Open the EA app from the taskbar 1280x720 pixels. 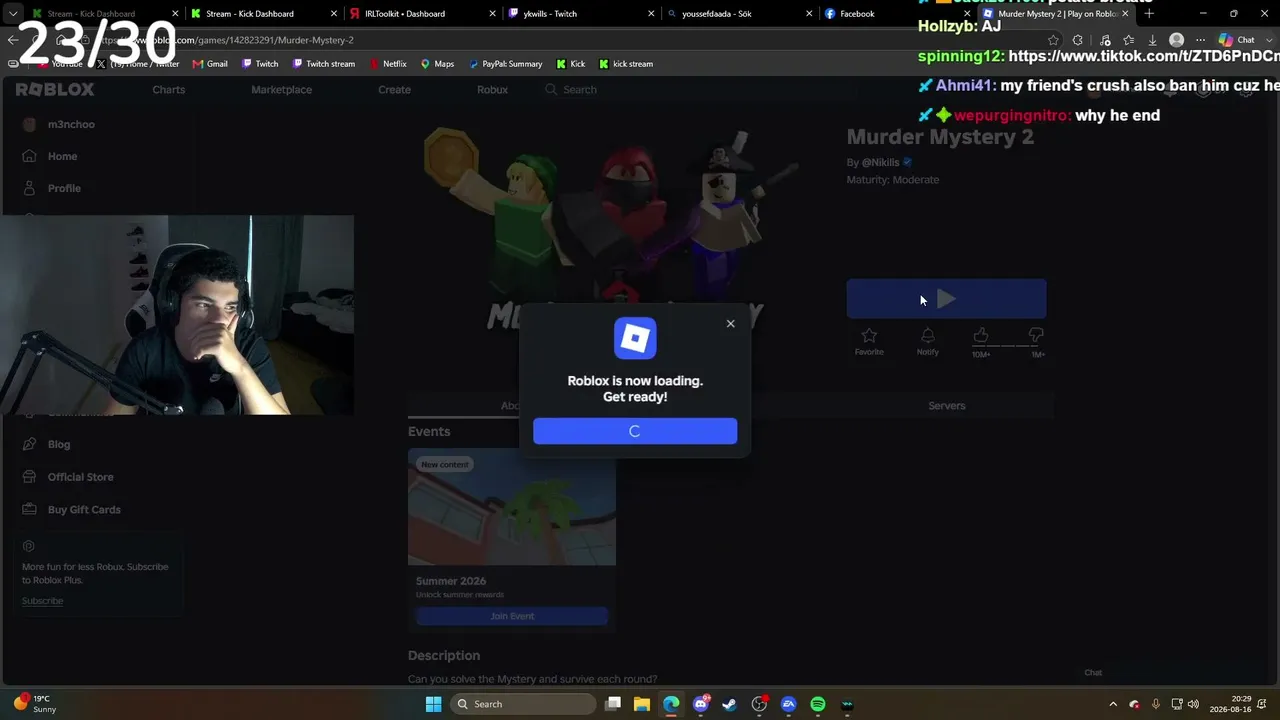(x=789, y=704)
